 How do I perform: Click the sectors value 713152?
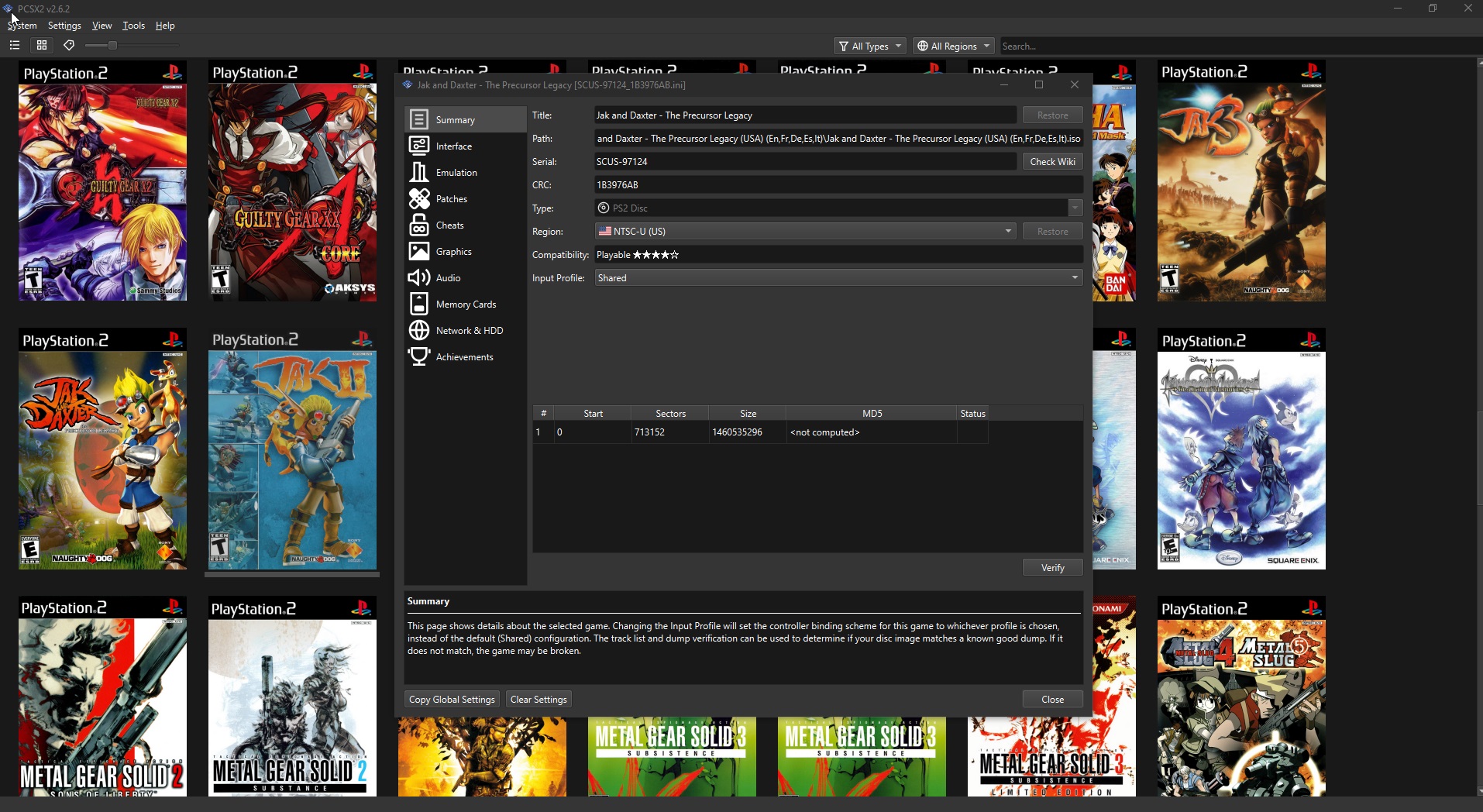coord(670,432)
